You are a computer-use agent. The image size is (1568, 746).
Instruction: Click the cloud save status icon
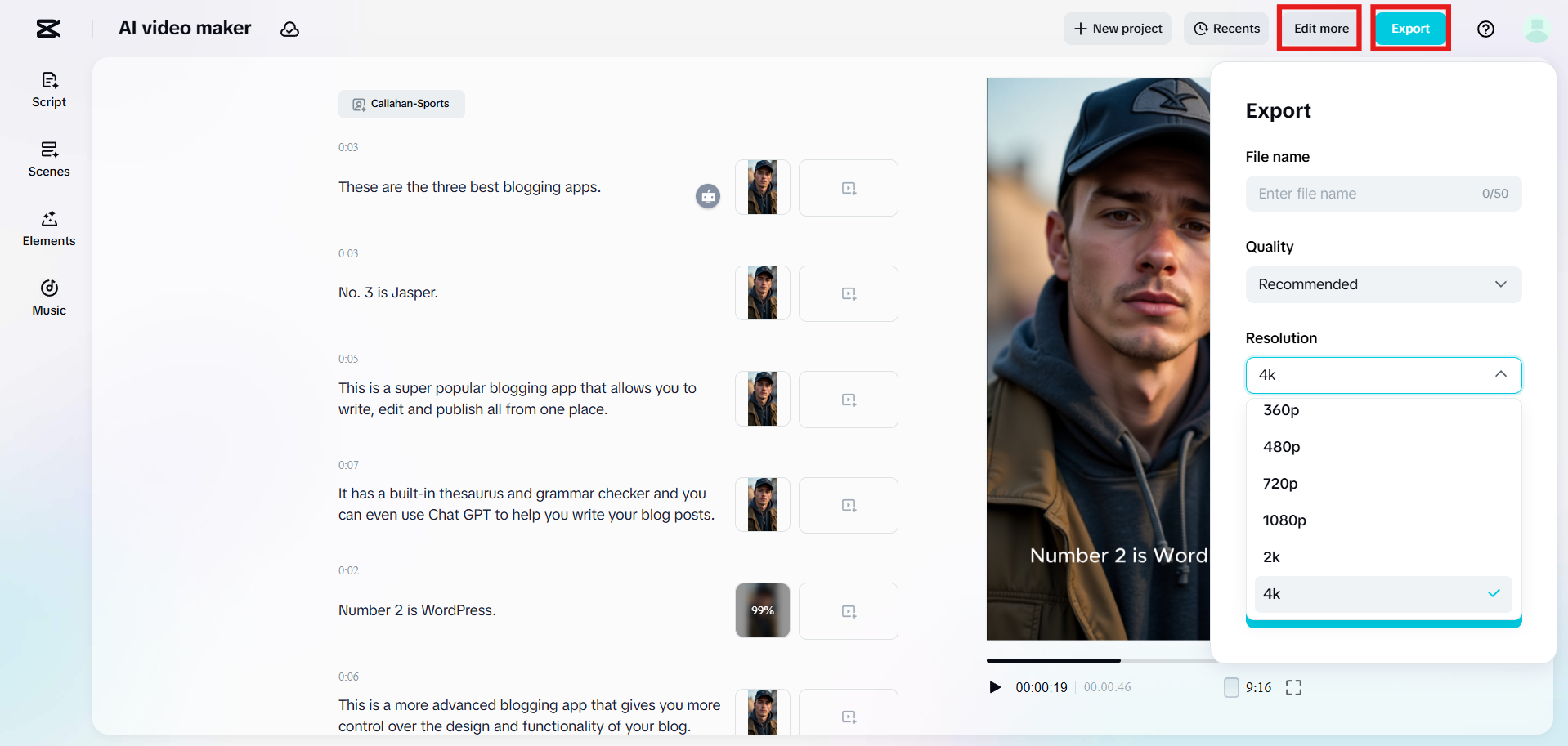[x=289, y=29]
